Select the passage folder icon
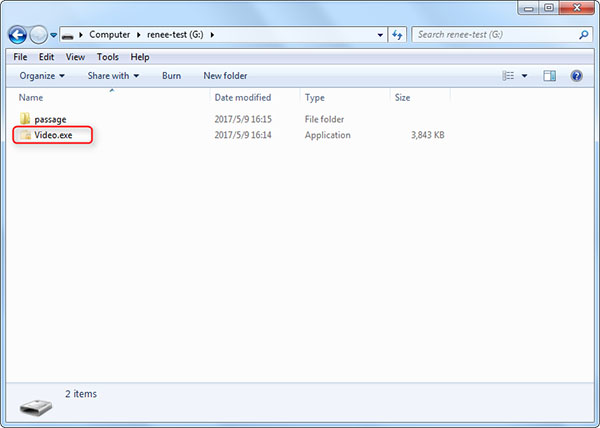This screenshot has width=600, height=428. (x=25, y=119)
